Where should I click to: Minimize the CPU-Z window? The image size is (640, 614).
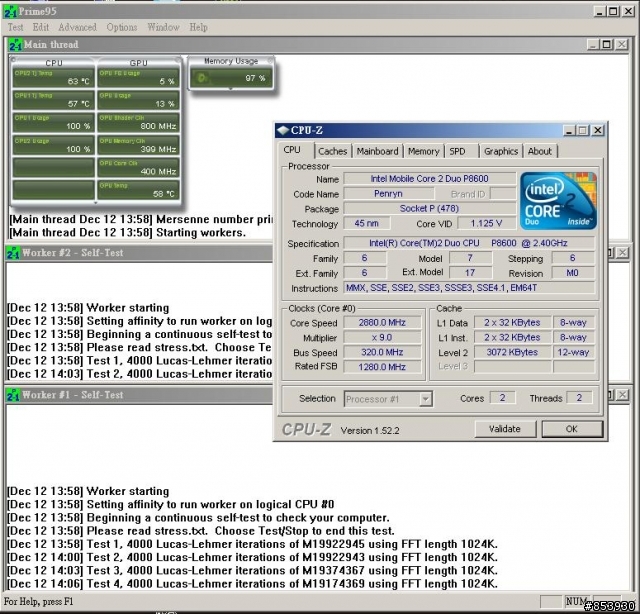click(x=569, y=130)
